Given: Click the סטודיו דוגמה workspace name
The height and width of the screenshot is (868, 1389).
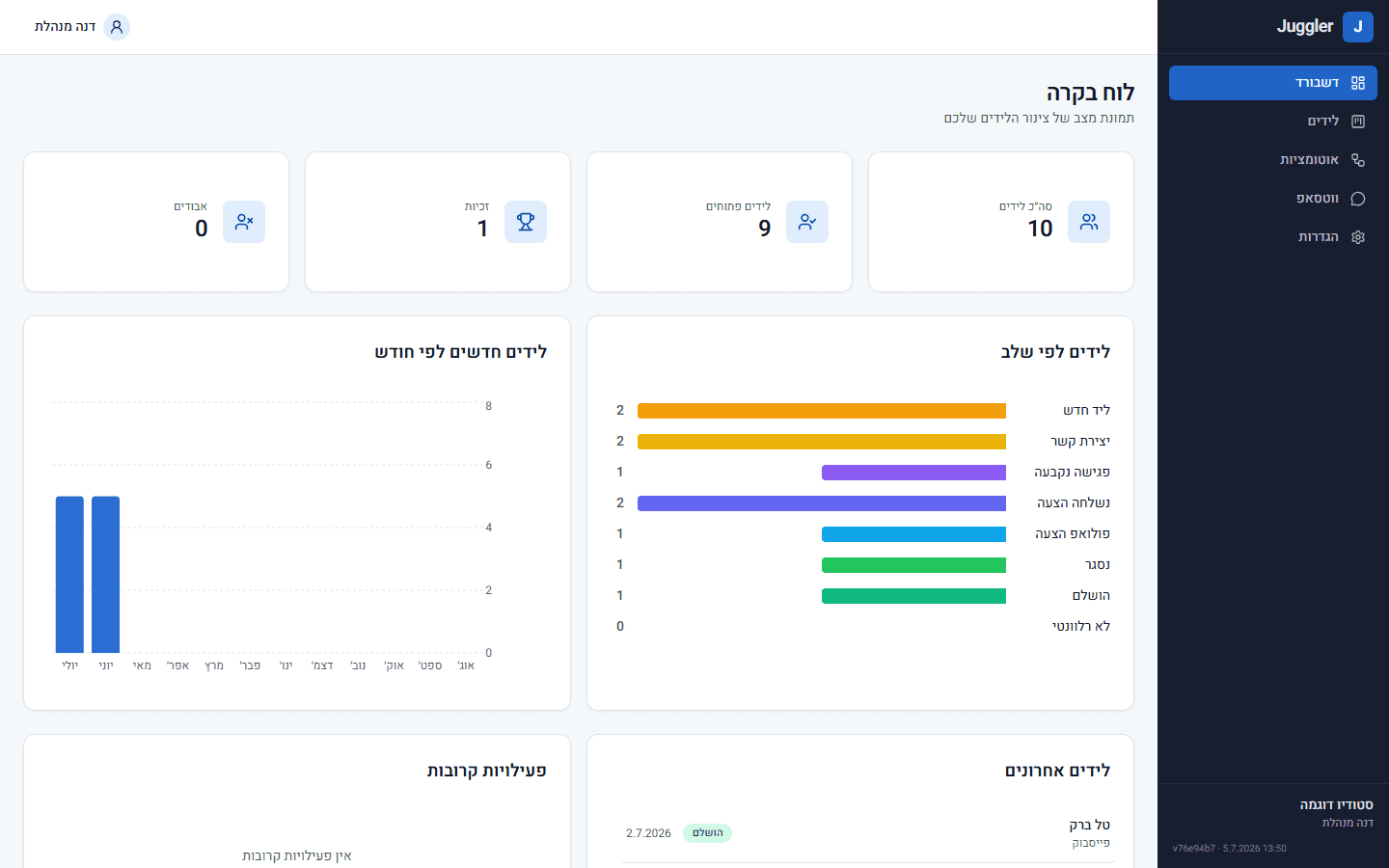Looking at the screenshot, I should [1336, 804].
